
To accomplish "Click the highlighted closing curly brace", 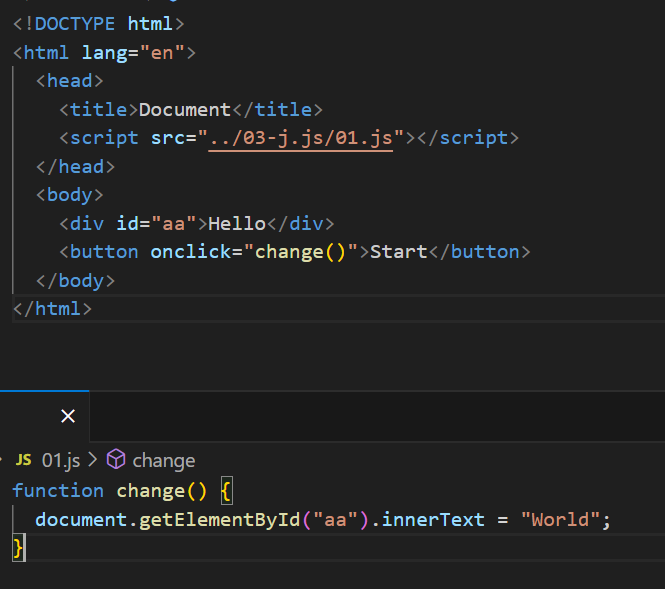I will 18,548.
